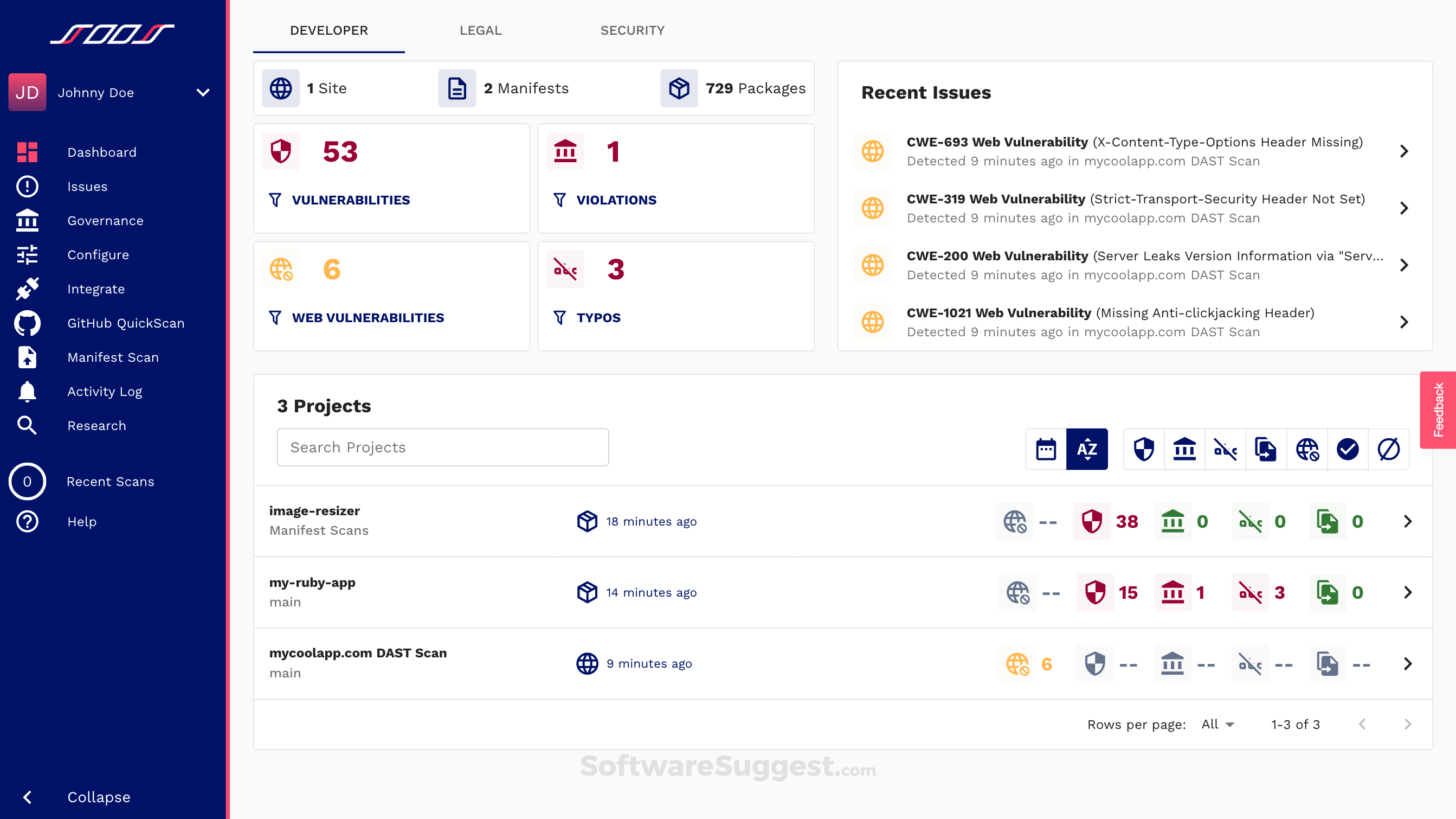
Task: Open the Dashboard from the sidebar
Action: click(x=102, y=151)
